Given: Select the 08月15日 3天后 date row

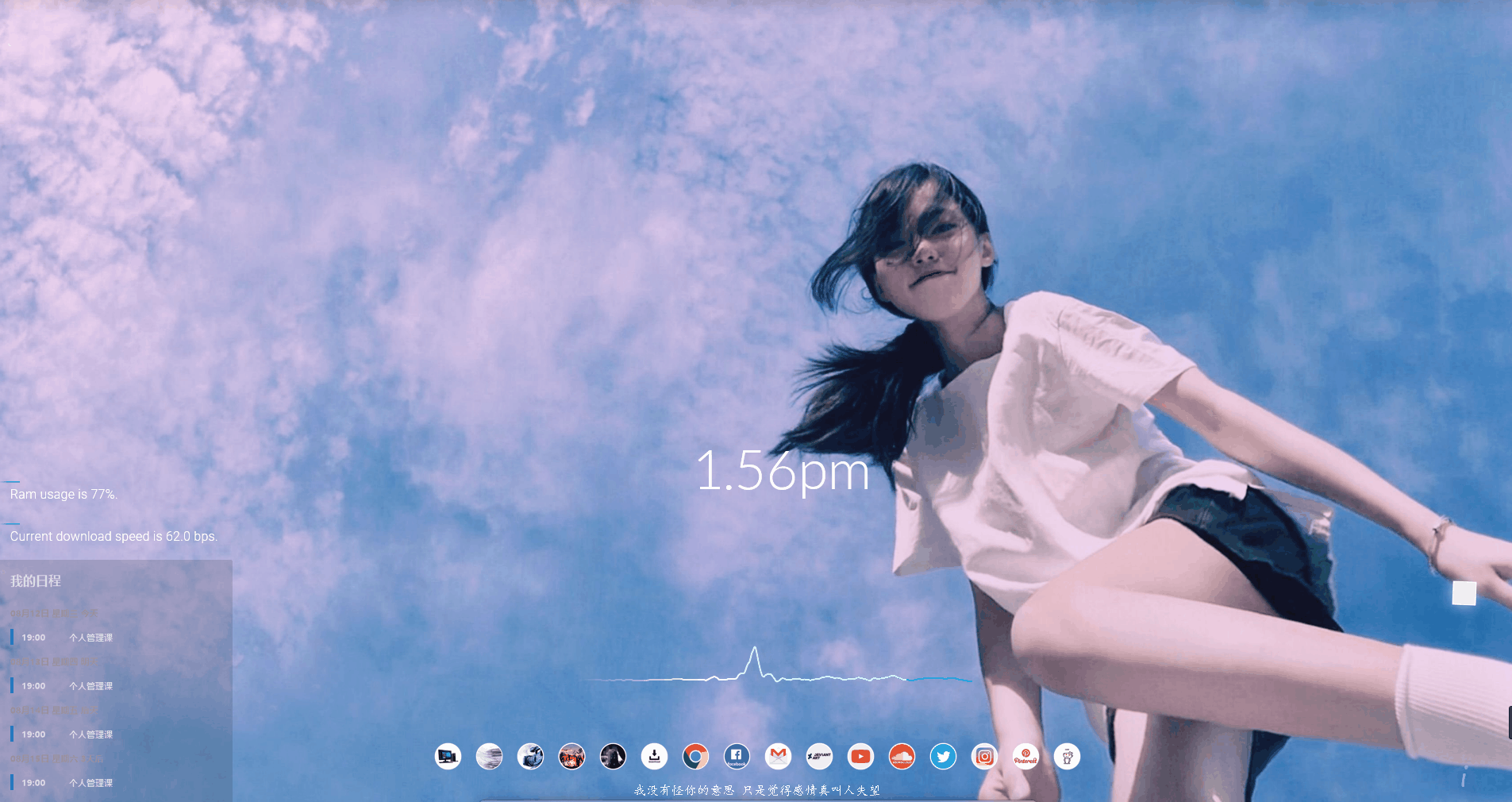Looking at the screenshot, I should pos(56,758).
